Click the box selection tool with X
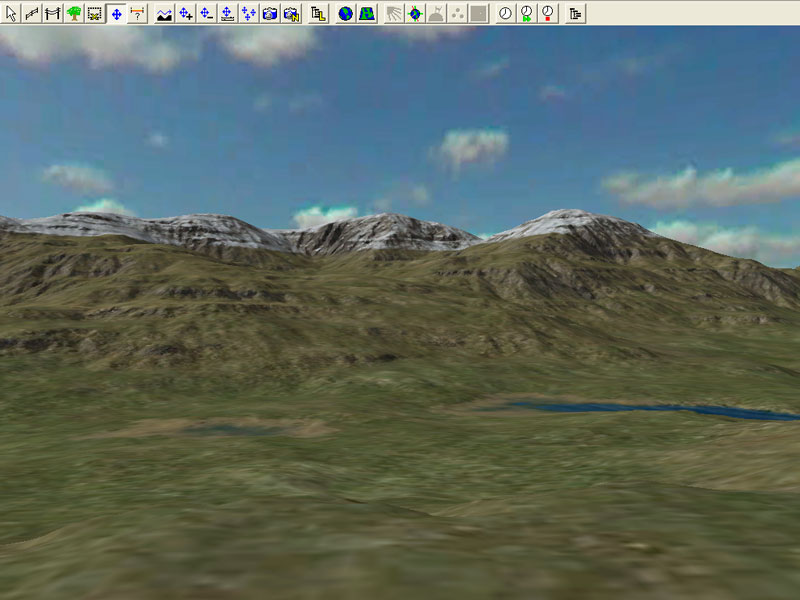The width and height of the screenshot is (800, 600). click(95, 14)
